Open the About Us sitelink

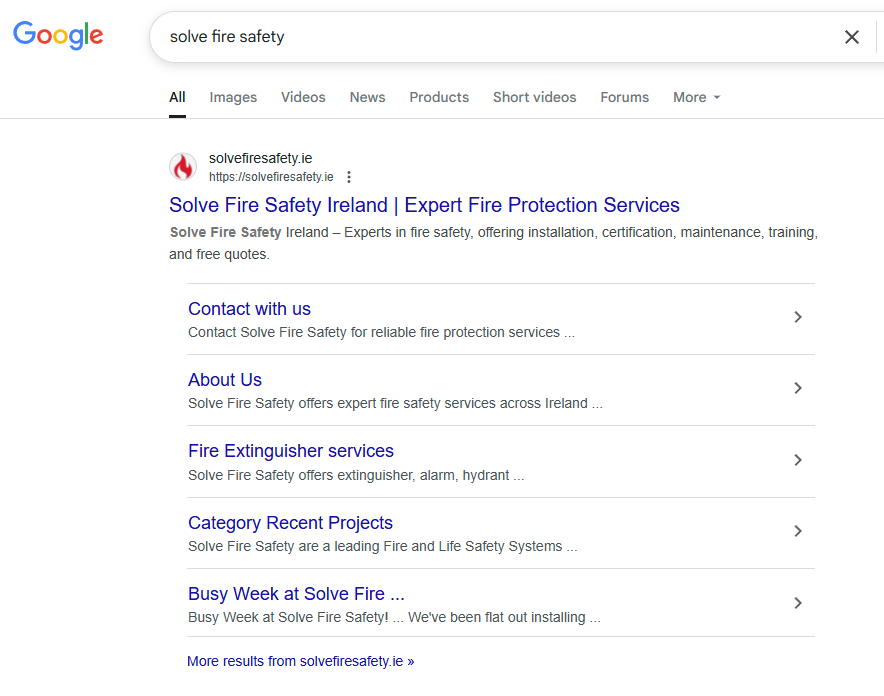pyautogui.click(x=224, y=380)
